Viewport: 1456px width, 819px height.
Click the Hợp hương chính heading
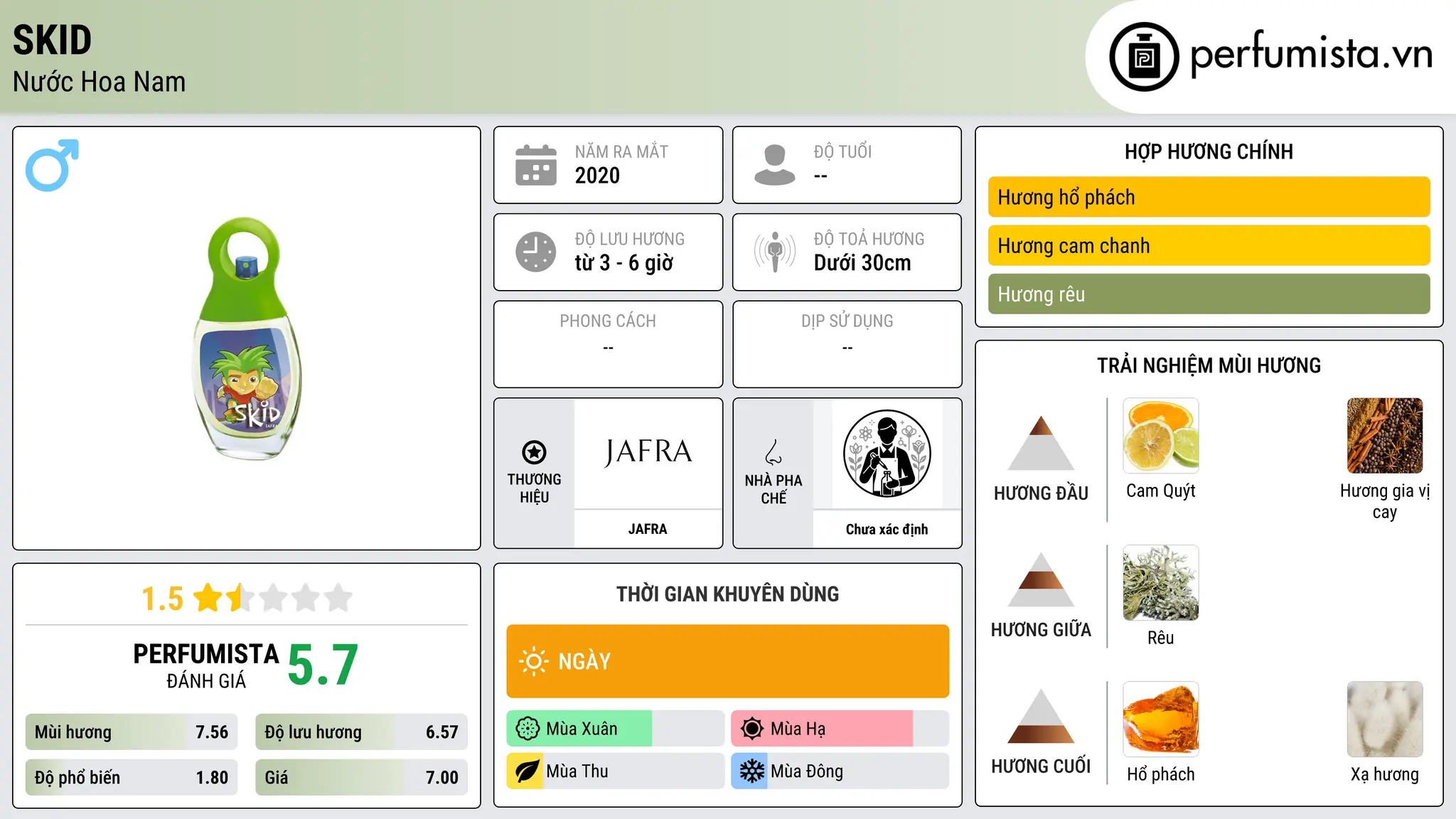point(1209,151)
